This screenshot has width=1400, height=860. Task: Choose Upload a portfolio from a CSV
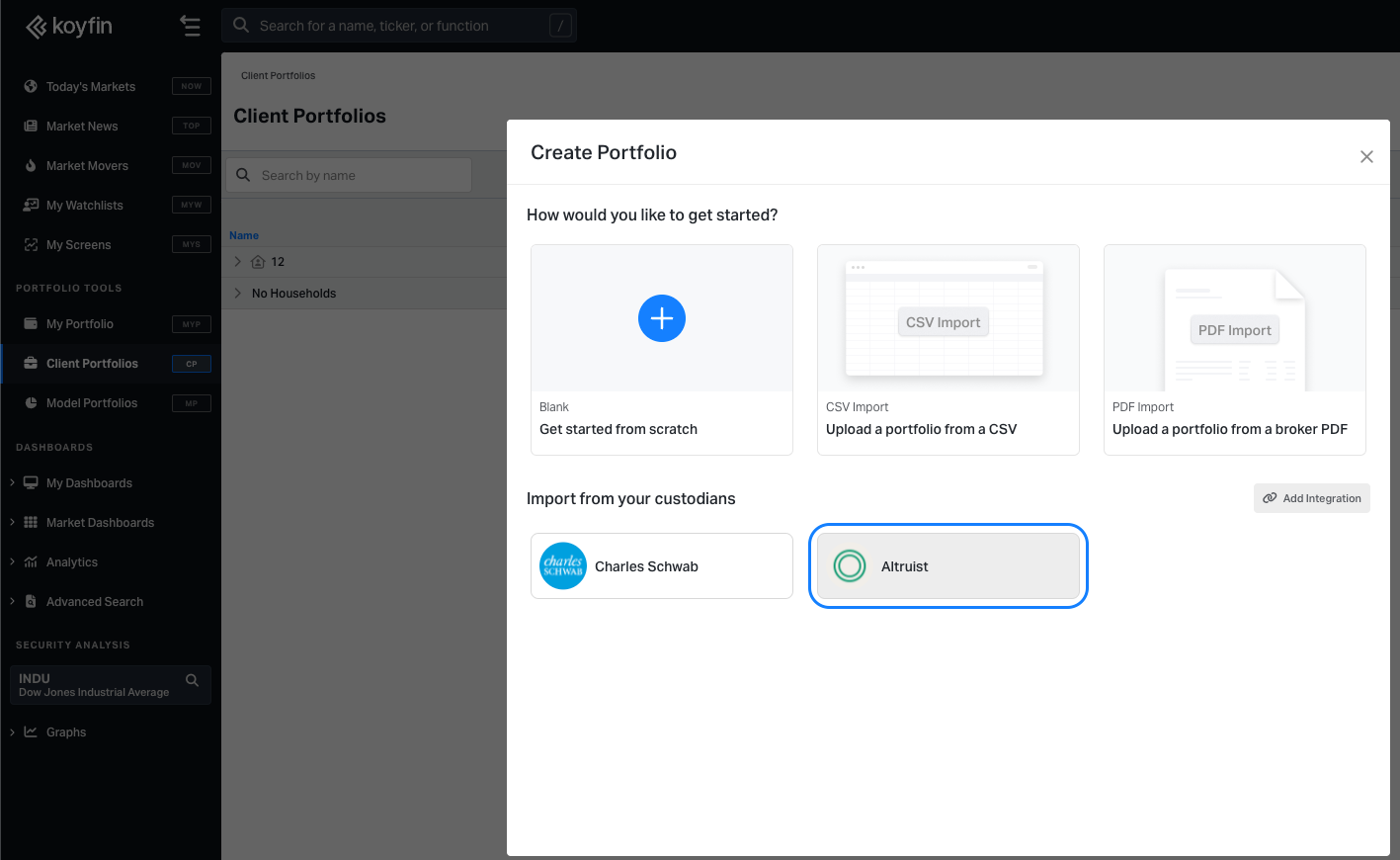click(948, 350)
